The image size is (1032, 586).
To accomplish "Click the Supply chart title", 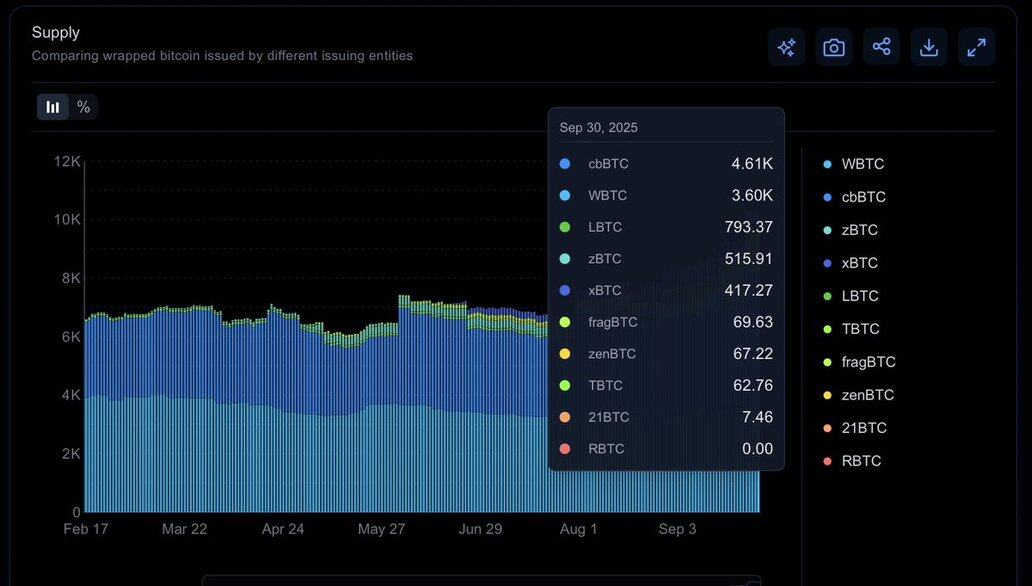I will coord(56,33).
